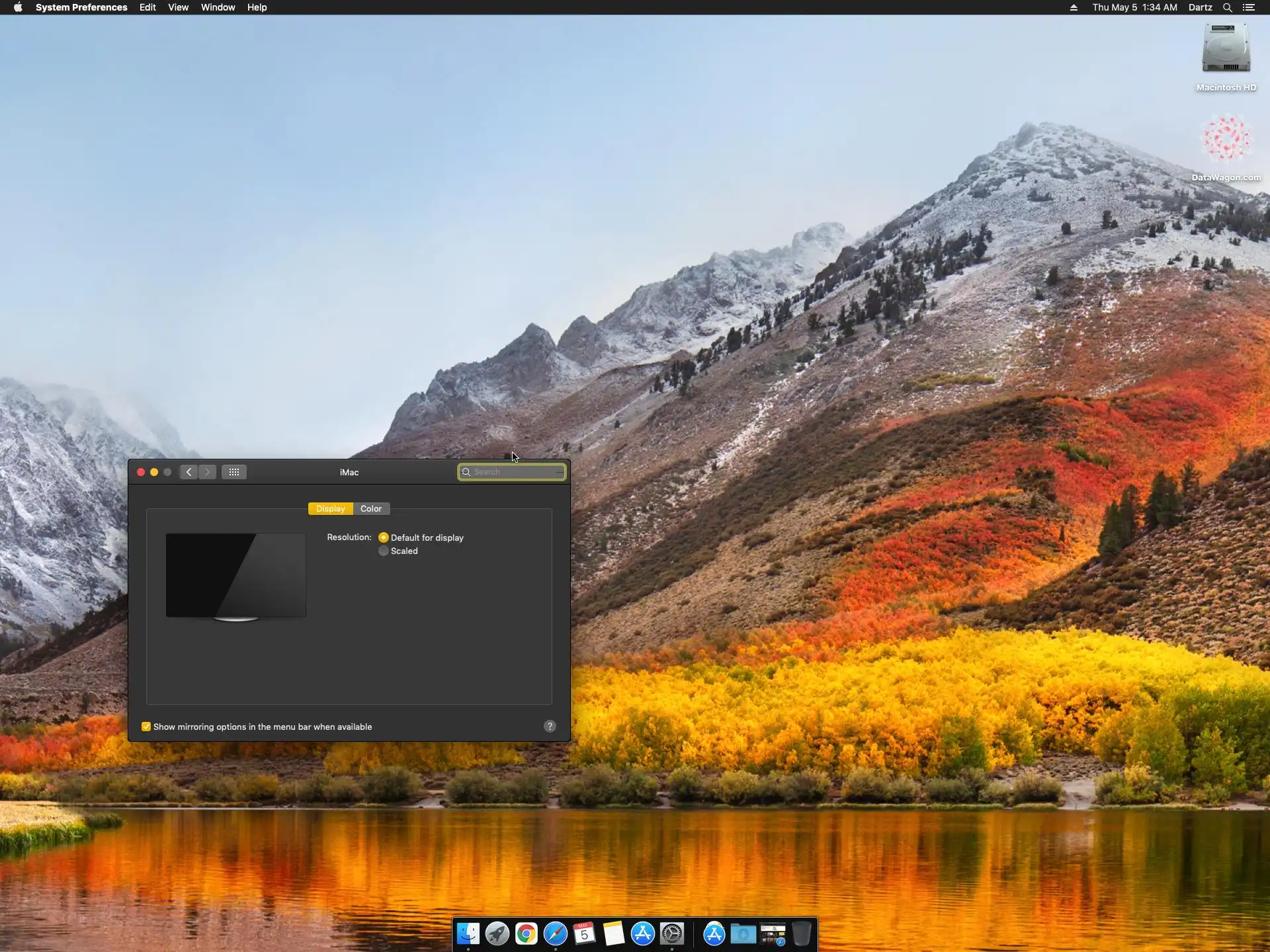Open the Apple menu

(18, 7)
